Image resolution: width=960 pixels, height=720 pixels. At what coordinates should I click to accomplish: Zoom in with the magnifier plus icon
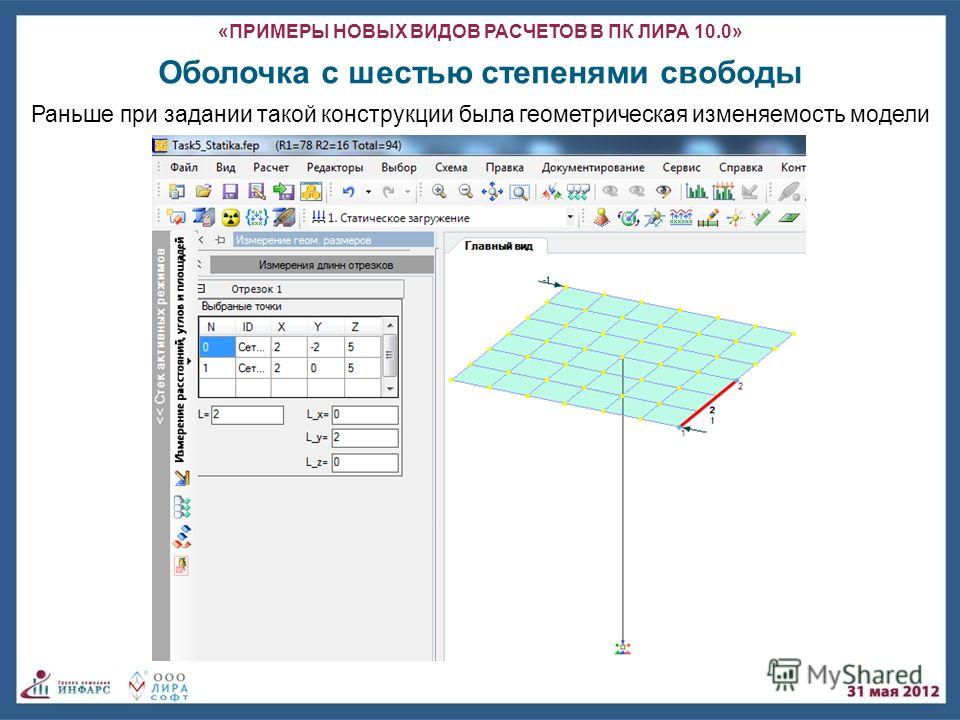pyautogui.click(x=439, y=192)
